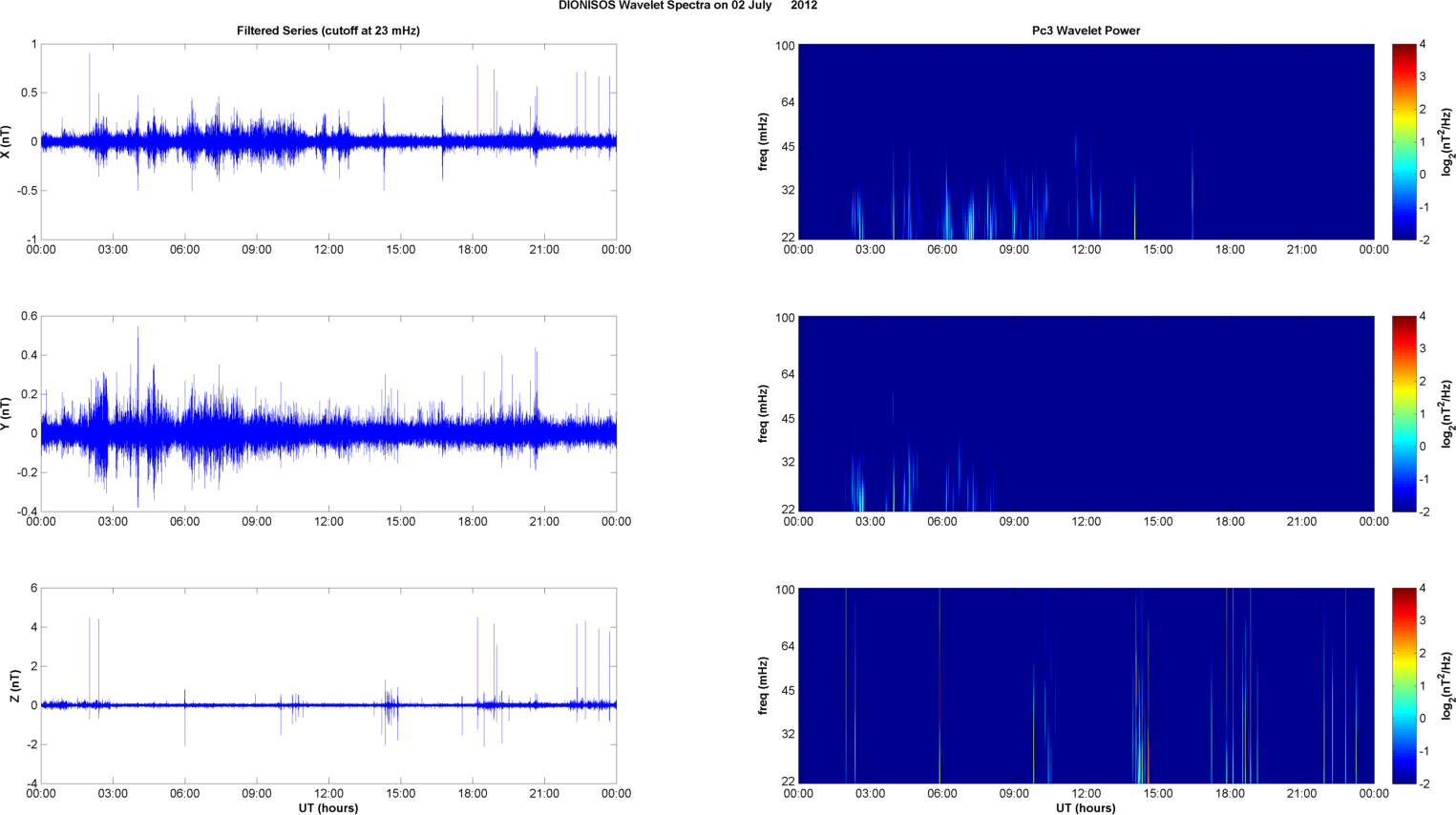Click the log2(nT²/Hz) label beside the top colorbar
The height and width of the screenshot is (815, 1456).
[x=1447, y=142]
